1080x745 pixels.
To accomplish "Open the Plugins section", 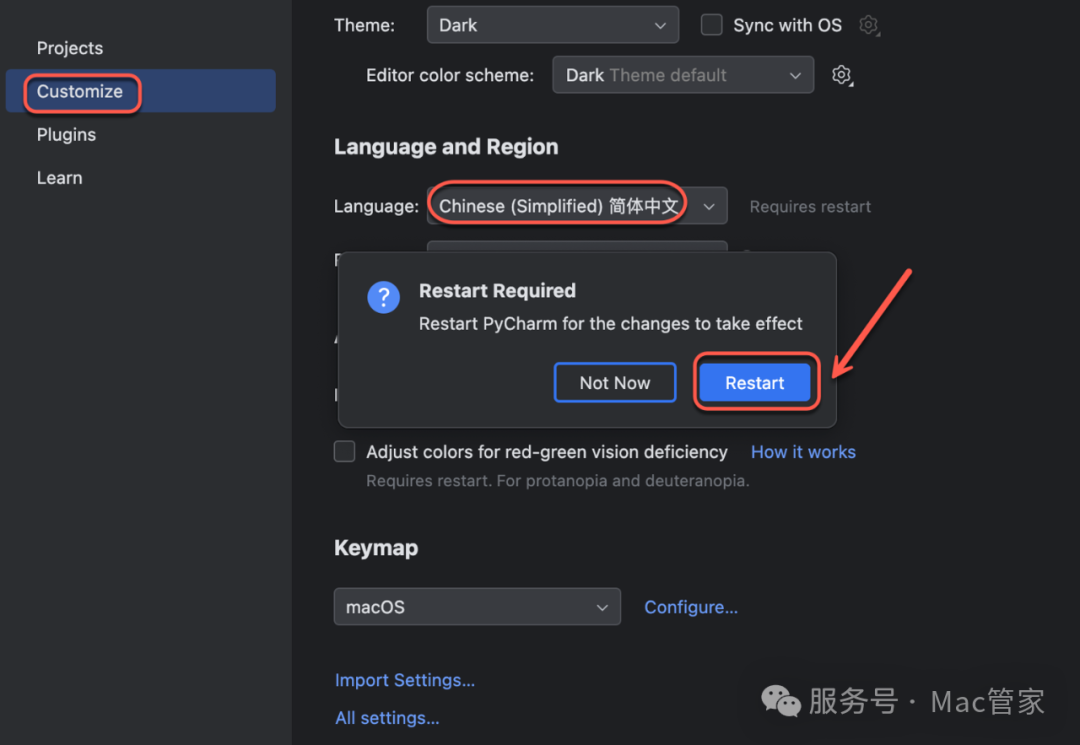I will pyautogui.click(x=67, y=135).
